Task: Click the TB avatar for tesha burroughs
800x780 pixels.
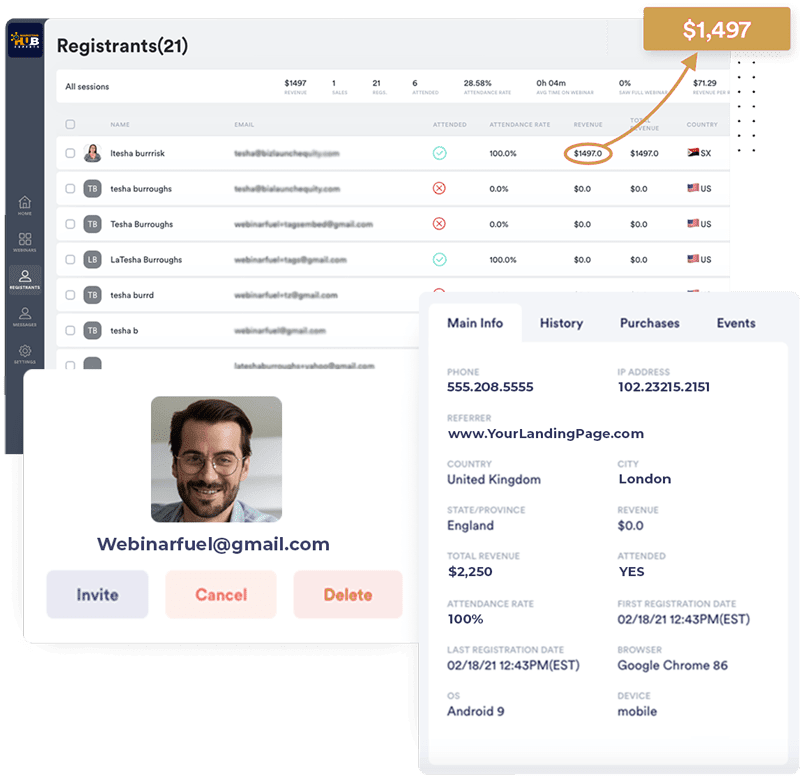Action: (92, 189)
